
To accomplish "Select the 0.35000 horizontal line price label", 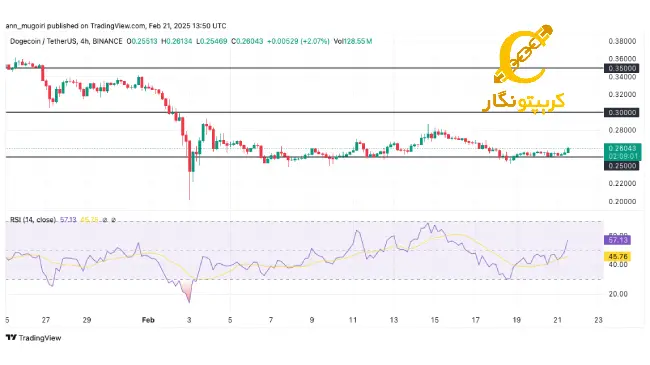I will pyautogui.click(x=621, y=68).
